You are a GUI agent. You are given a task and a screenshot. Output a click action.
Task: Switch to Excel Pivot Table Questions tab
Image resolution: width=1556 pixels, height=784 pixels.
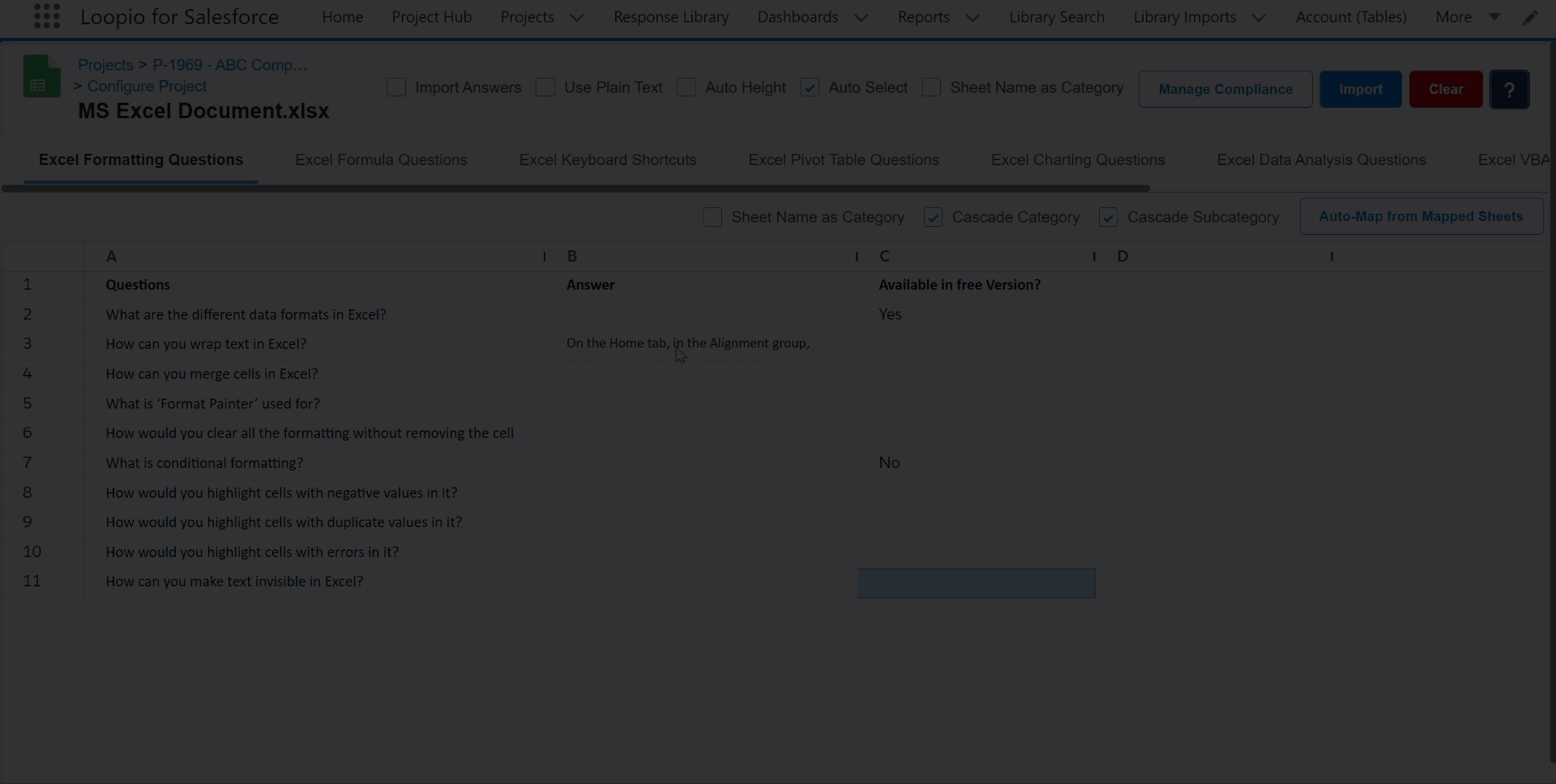[844, 160]
